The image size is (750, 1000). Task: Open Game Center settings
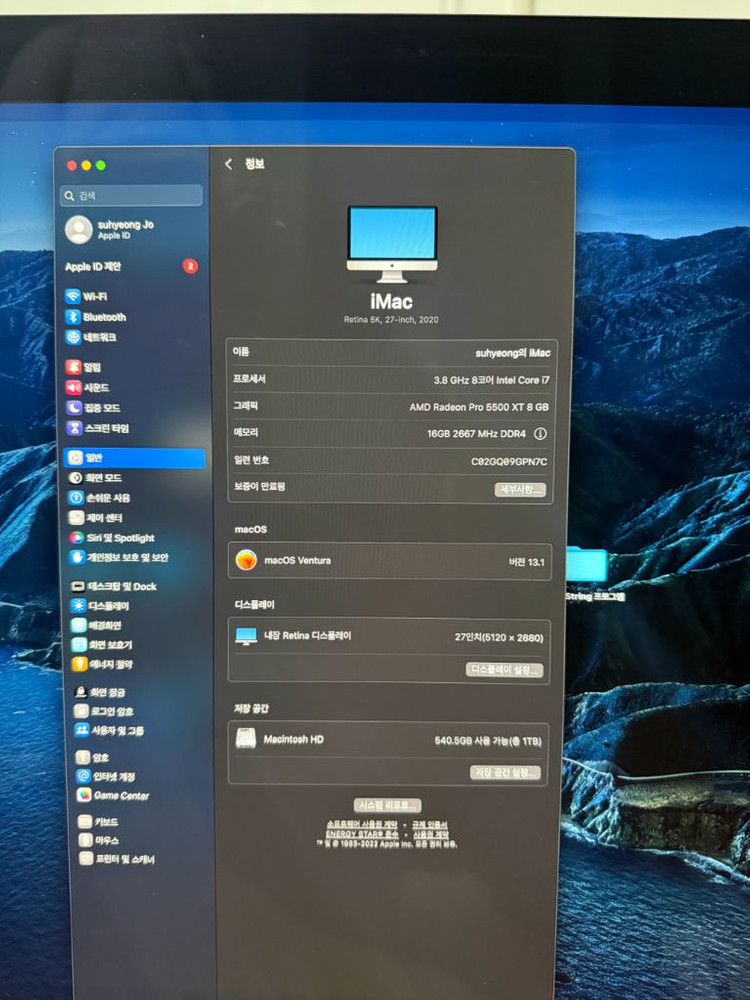120,796
